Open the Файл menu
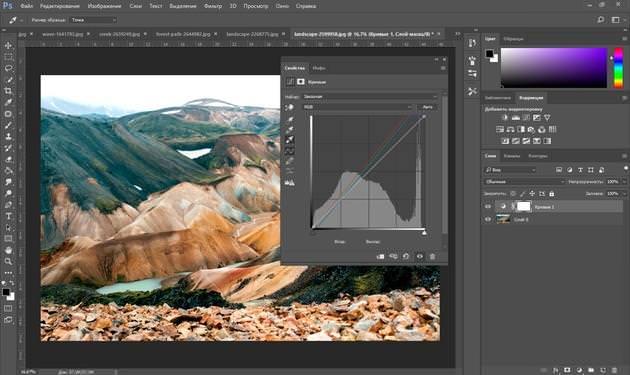Viewport: 630px width, 375px height. pyautogui.click(x=27, y=6)
